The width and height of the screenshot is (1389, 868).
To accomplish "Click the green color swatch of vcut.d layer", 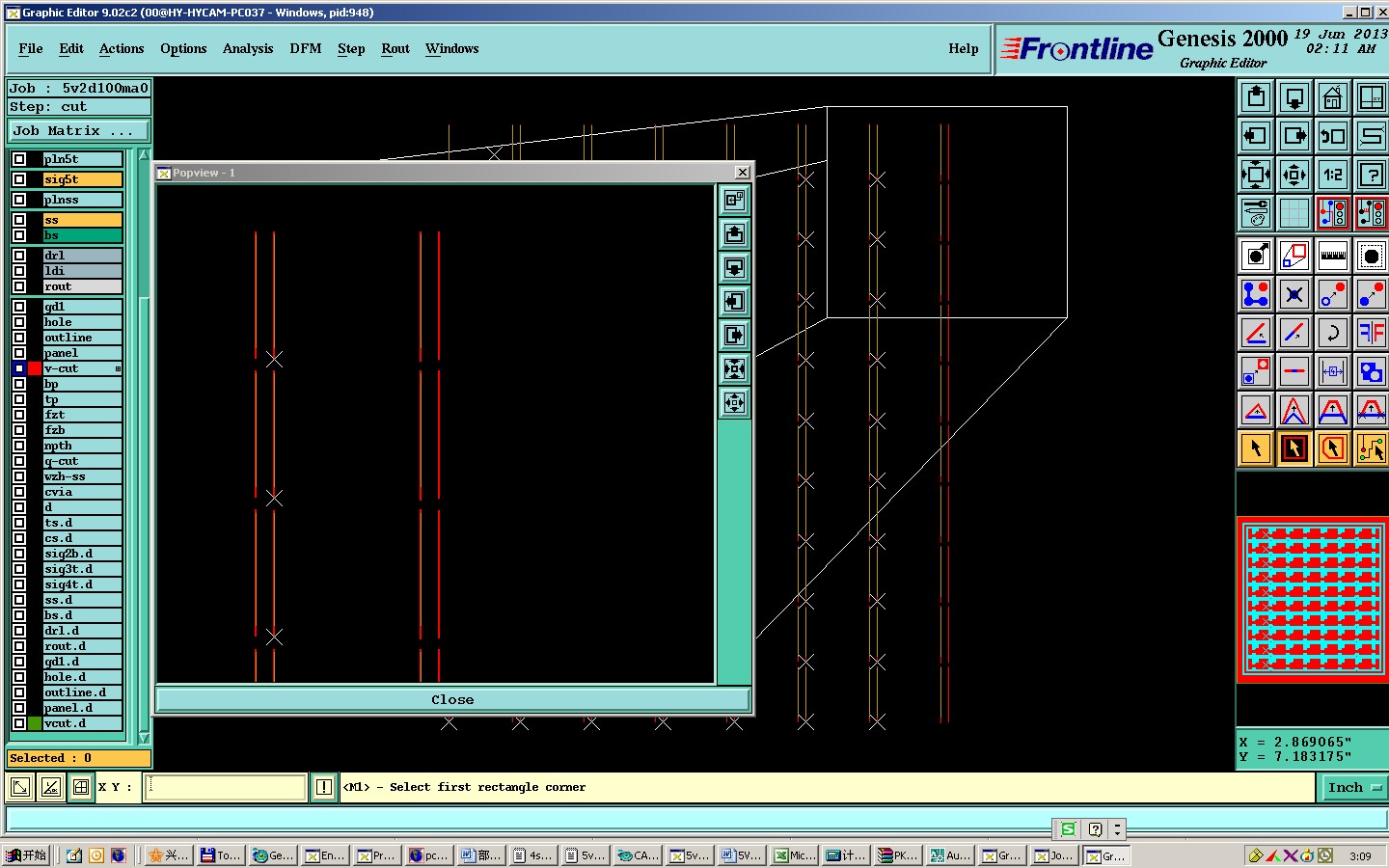I will (35, 723).
